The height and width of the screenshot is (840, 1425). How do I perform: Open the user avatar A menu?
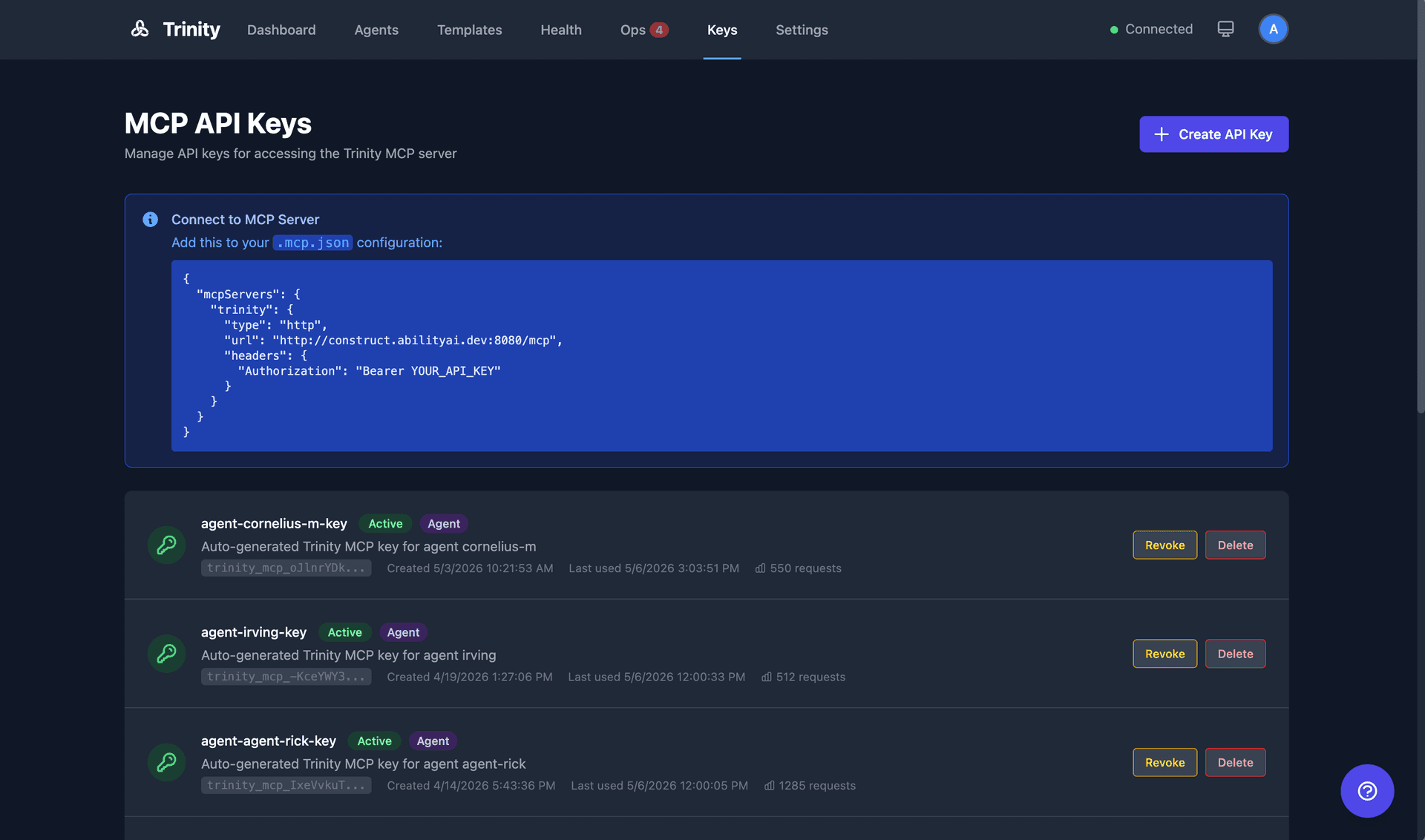1273,29
